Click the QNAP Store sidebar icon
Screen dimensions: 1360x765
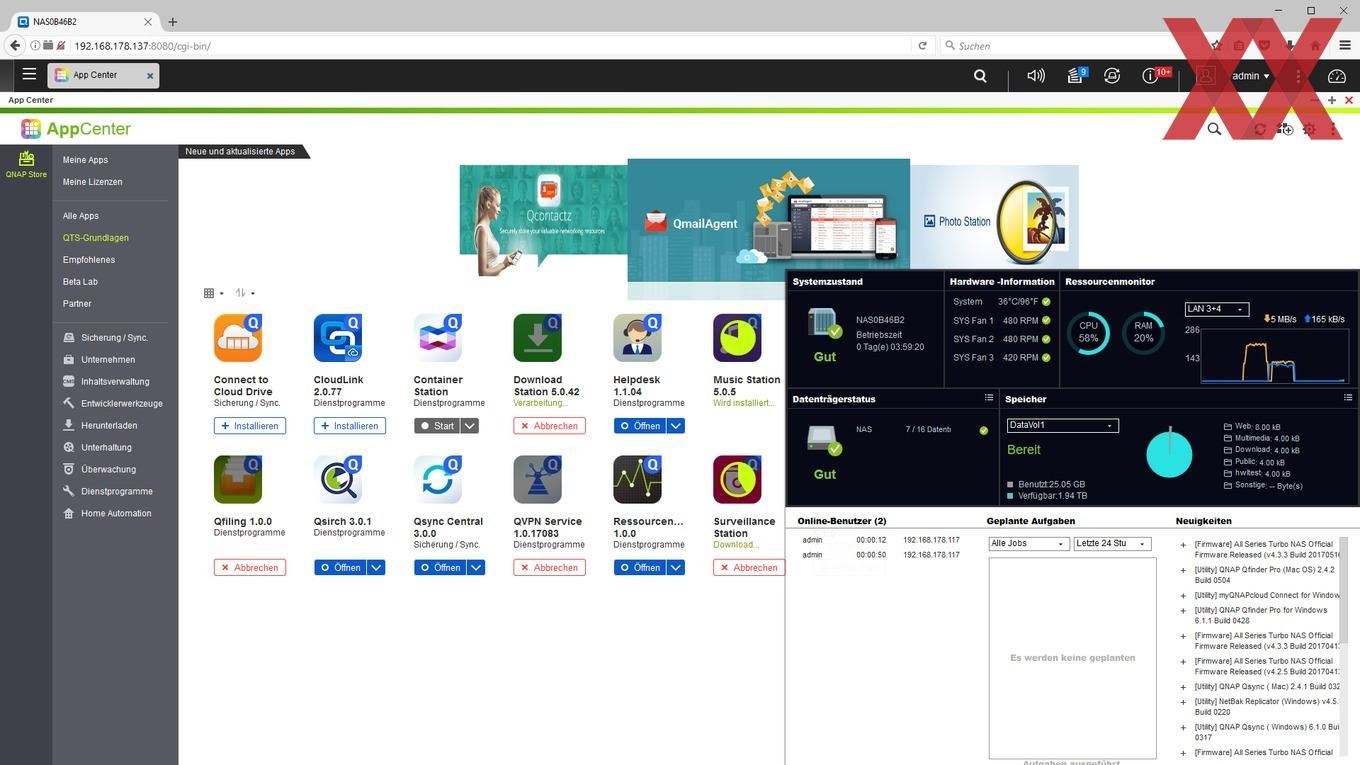pyautogui.click(x=26, y=164)
